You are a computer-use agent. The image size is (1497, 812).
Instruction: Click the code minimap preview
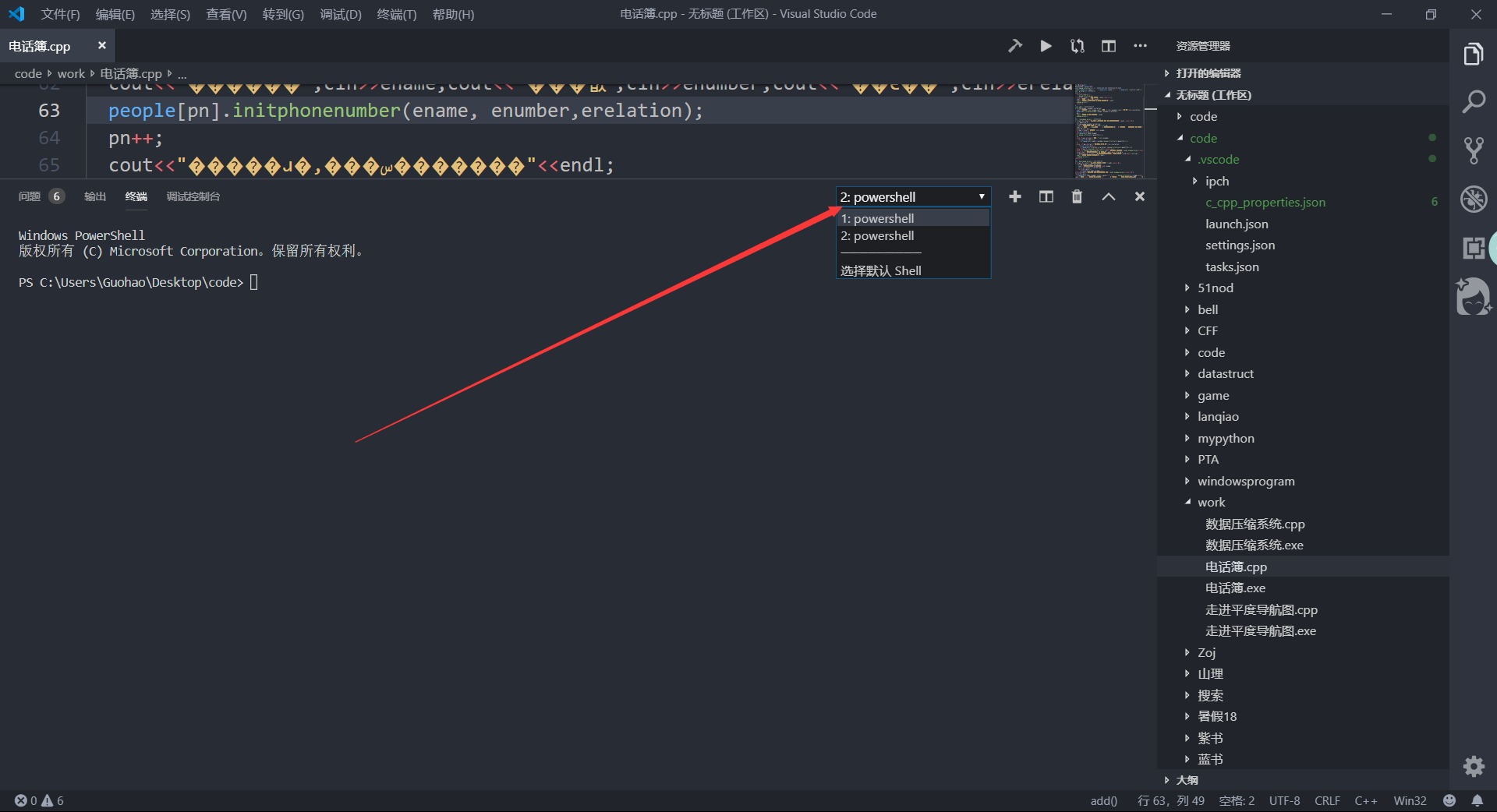click(x=1109, y=130)
